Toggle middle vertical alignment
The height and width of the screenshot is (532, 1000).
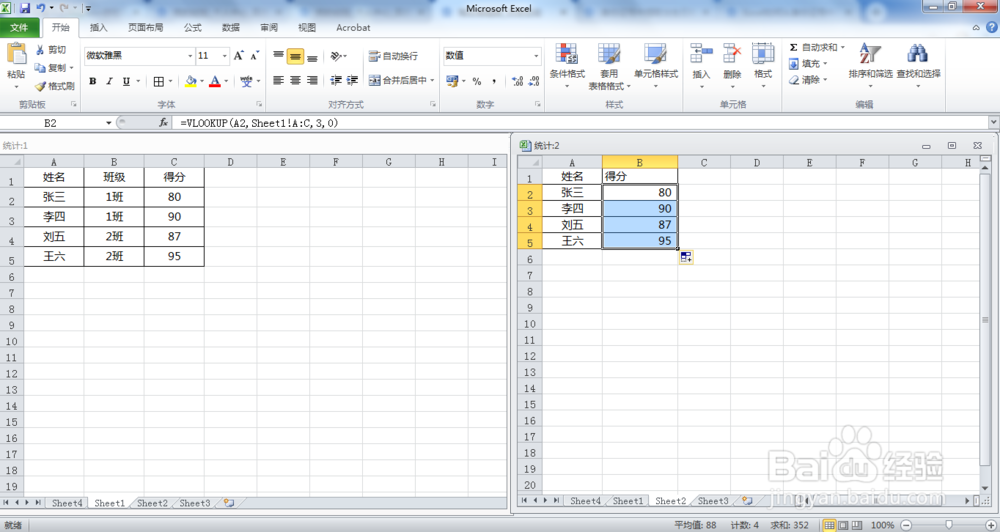pos(295,56)
